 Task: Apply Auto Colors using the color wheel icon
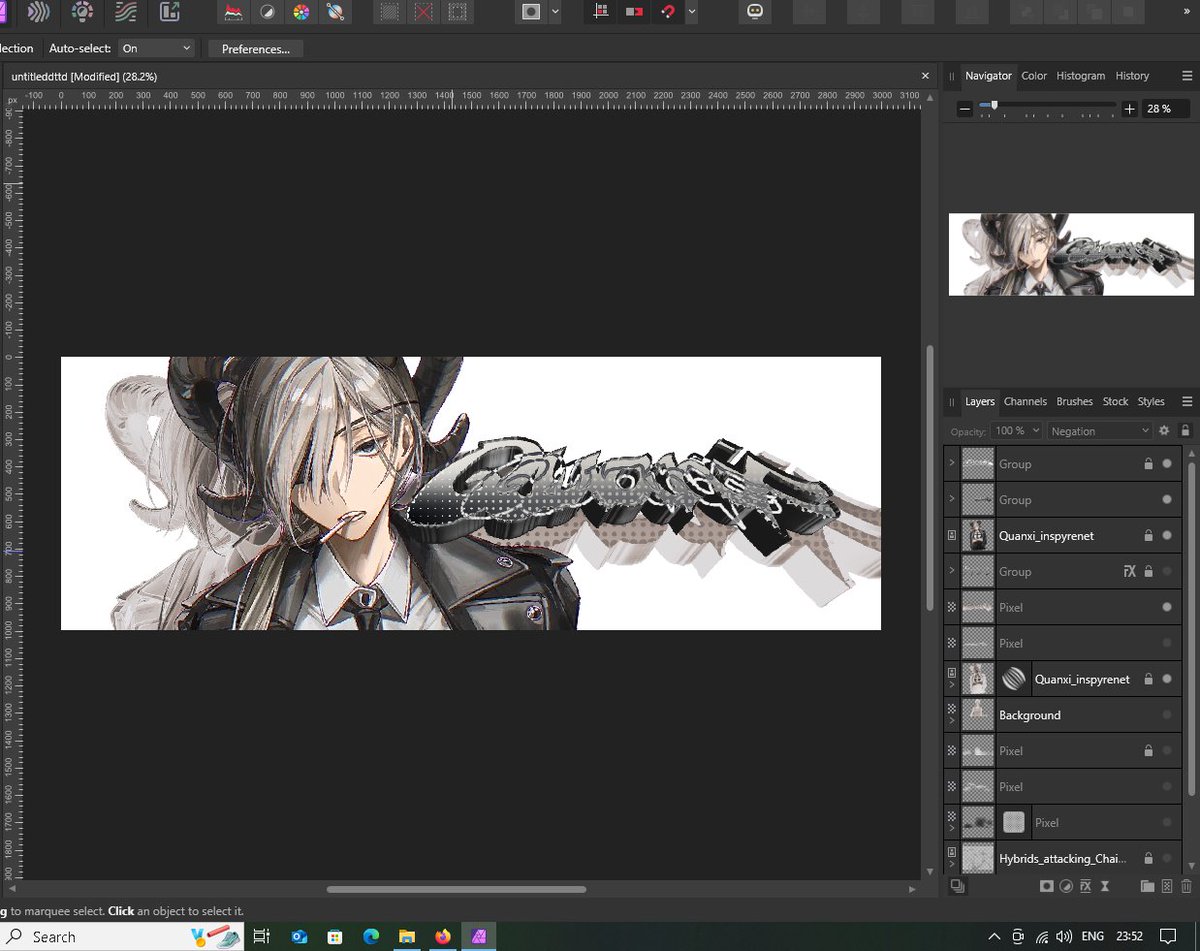point(300,12)
